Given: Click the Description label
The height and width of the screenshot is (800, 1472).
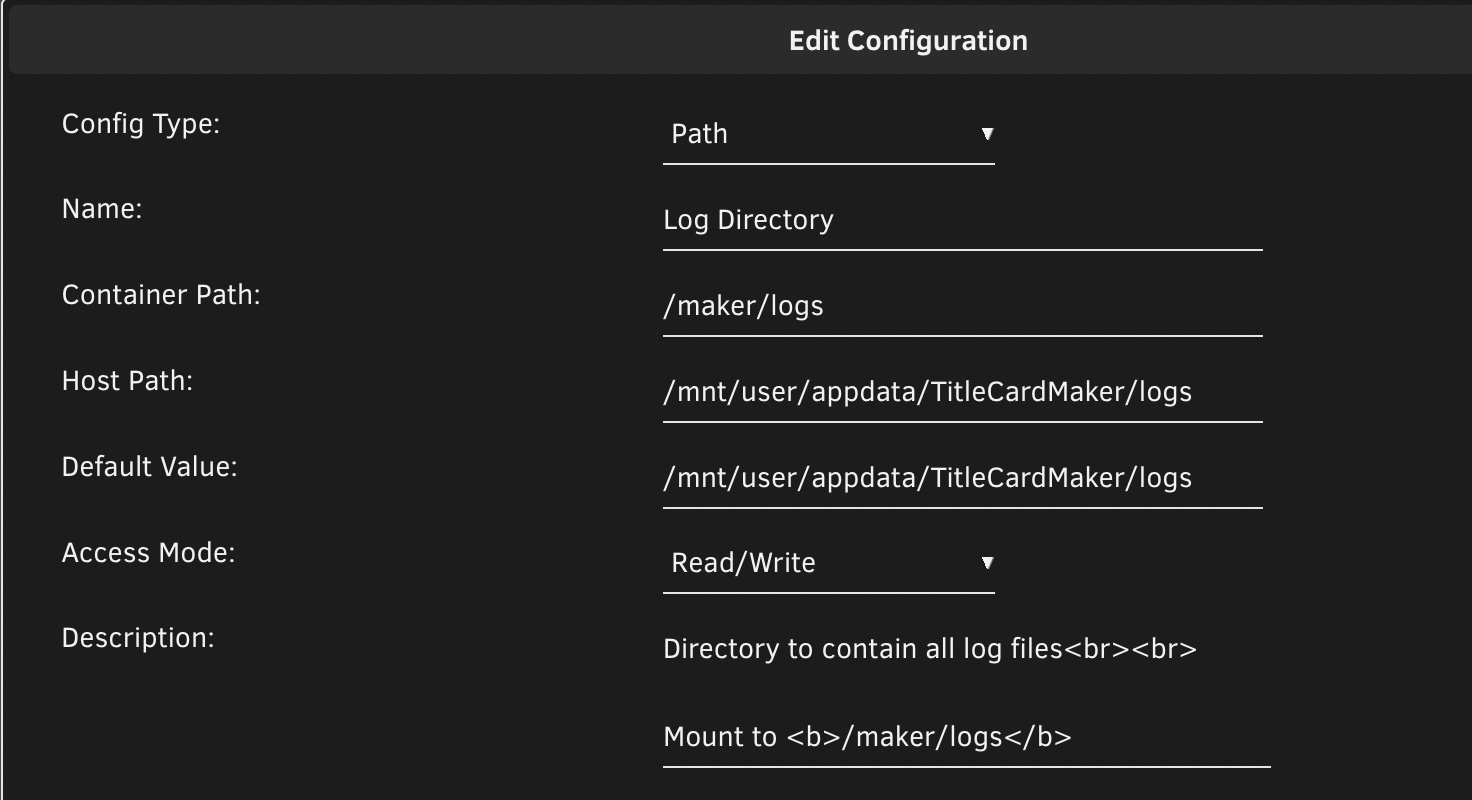Looking at the screenshot, I should click(x=138, y=637).
